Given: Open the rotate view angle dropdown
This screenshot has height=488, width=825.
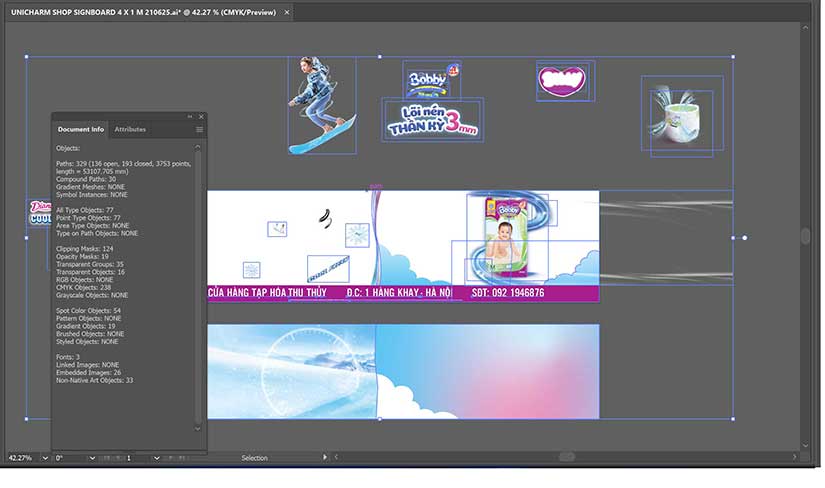Looking at the screenshot, I should tap(92, 458).
